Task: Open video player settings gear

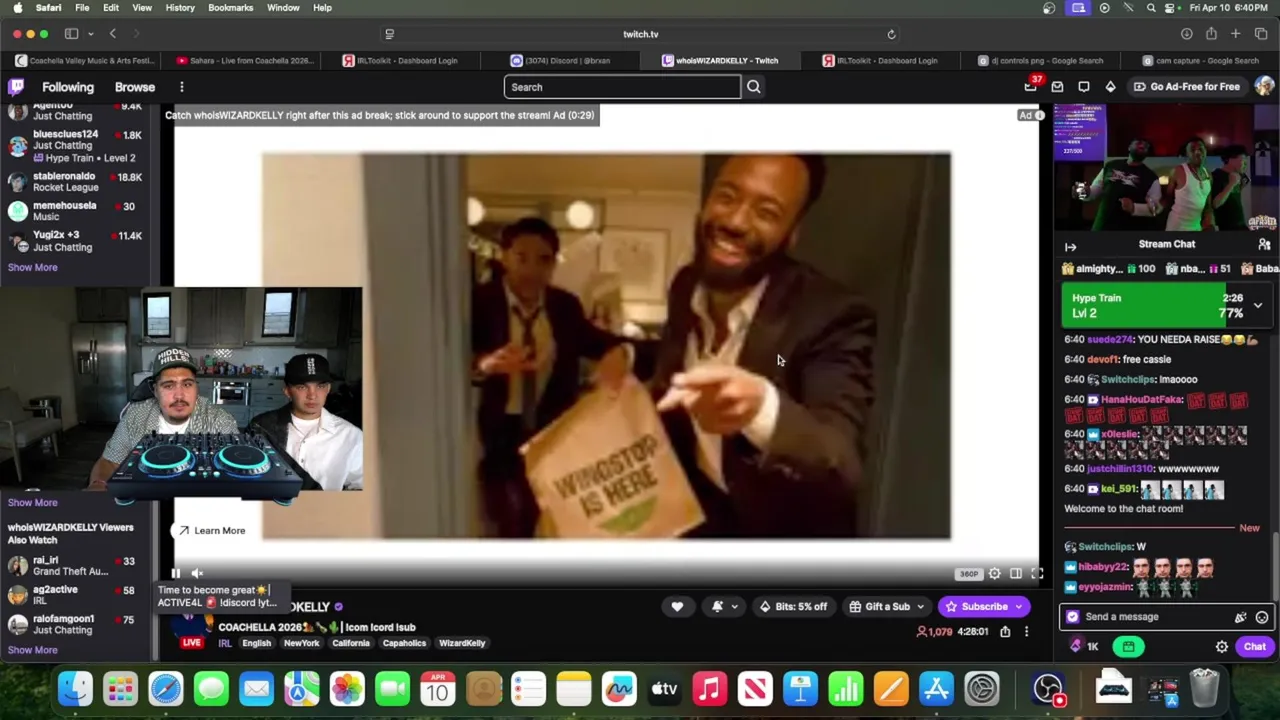Action: tap(994, 573)
